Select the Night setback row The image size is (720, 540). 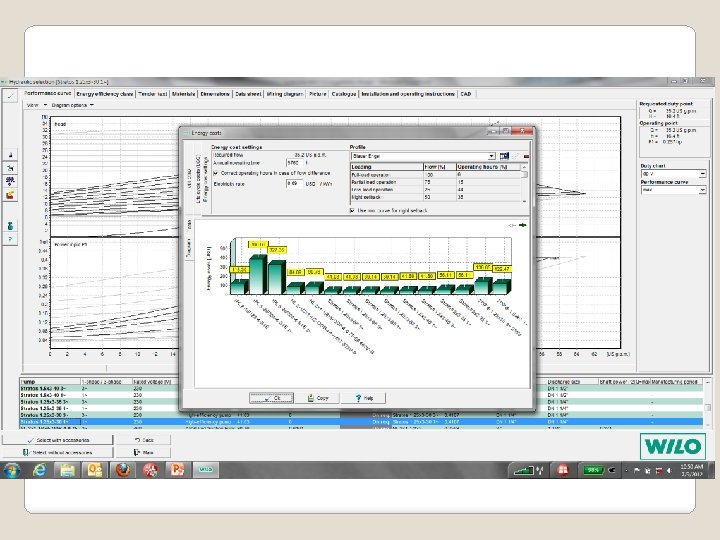pyautogui.click(x=435, y=197)
